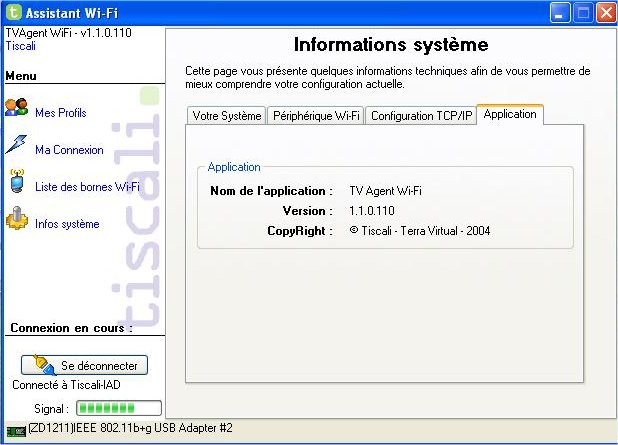This screenshot has height=445, width=618.
Task: Click the USB Adapter #2 status bar text
Action: point(130,428)
